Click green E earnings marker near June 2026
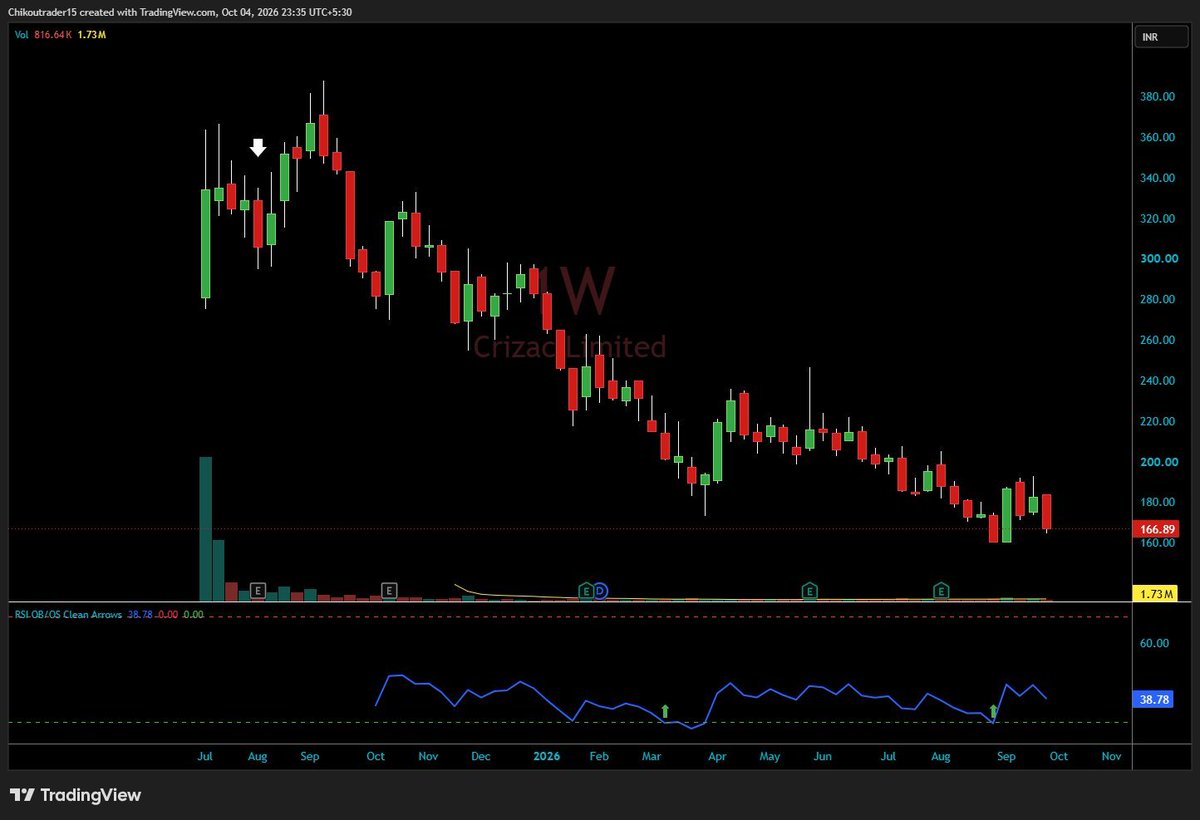This screenshot has width=1200, height=820. coord(810,591)
